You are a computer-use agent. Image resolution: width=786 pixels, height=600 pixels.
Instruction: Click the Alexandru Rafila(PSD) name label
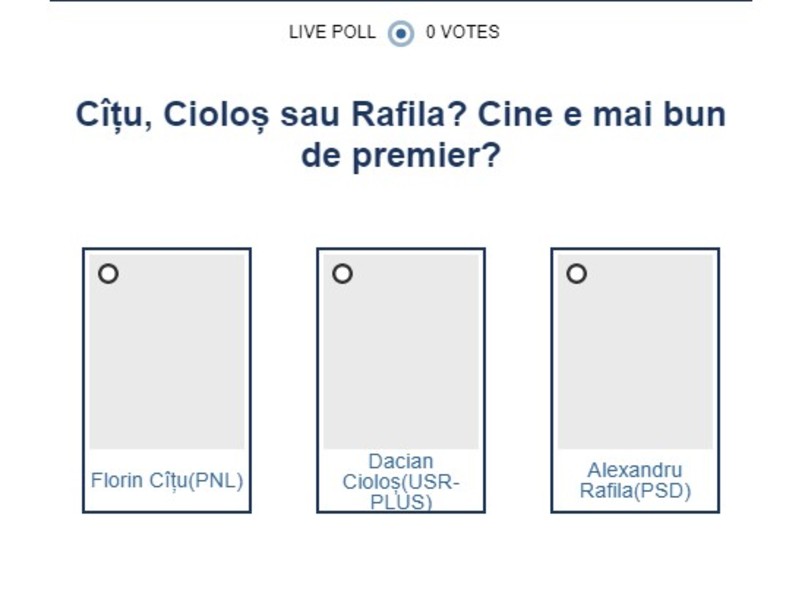pos(634,481)
